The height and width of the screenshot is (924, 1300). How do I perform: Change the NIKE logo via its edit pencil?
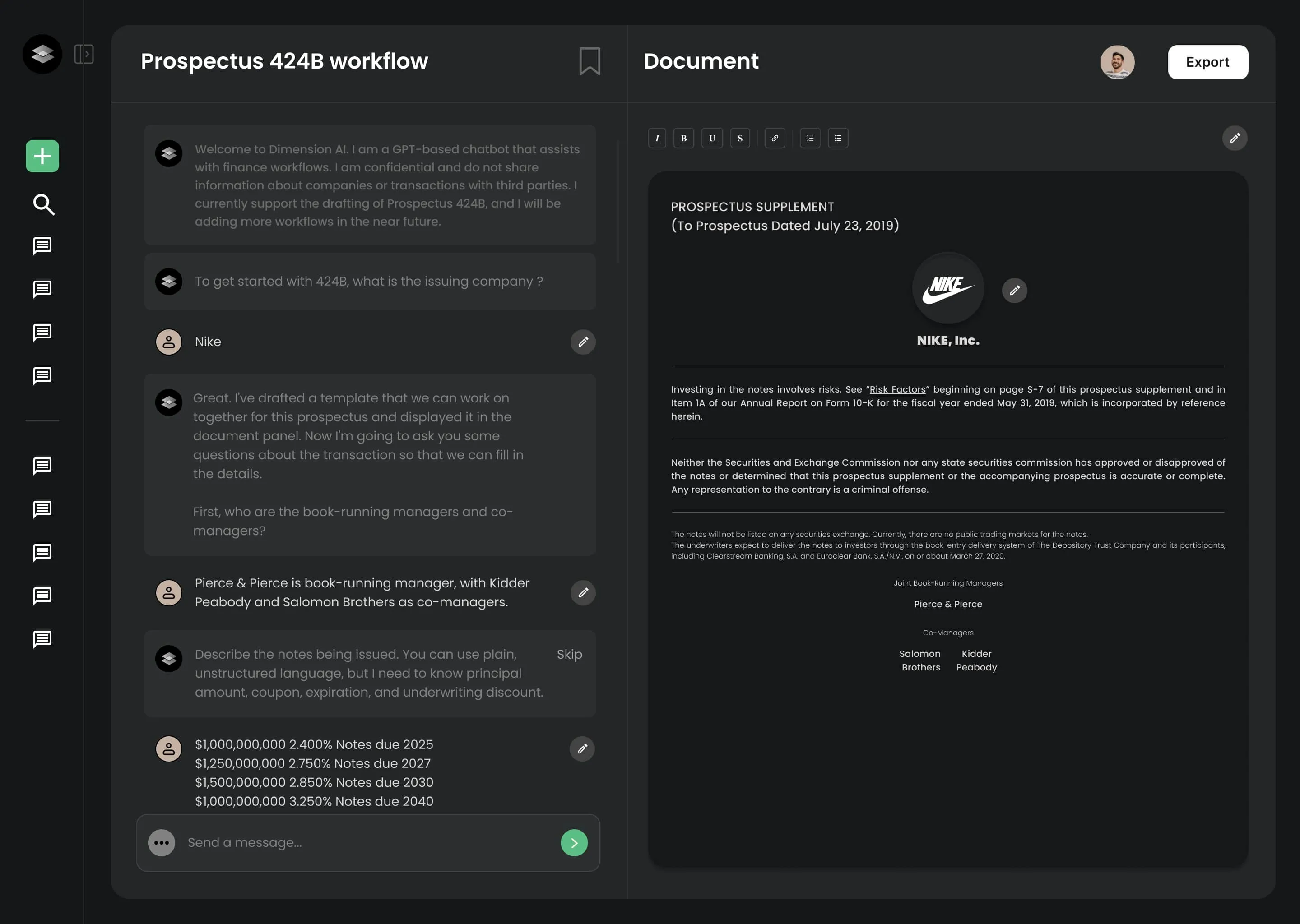point(1015,291)
